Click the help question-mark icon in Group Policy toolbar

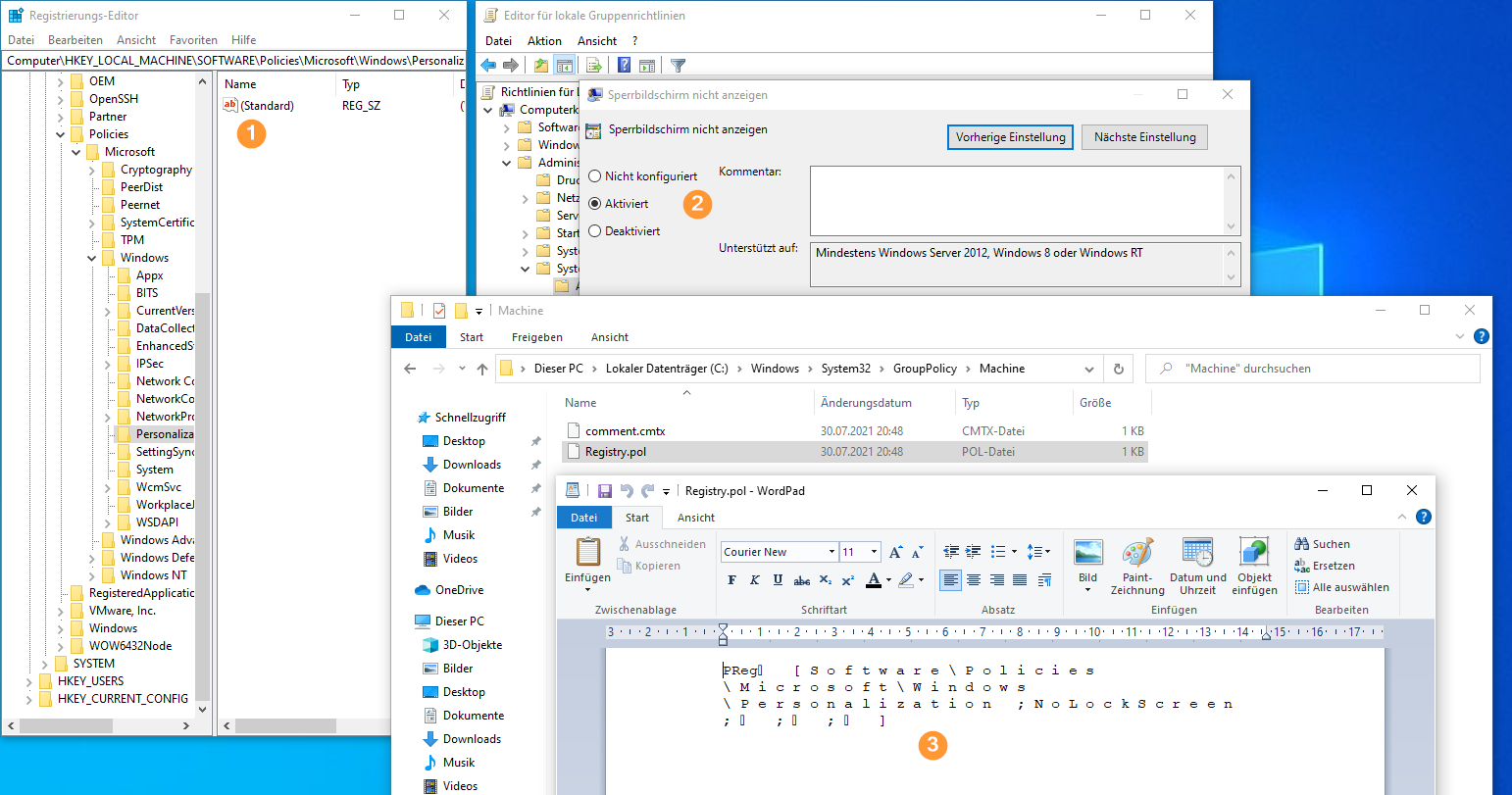[624, 66]
